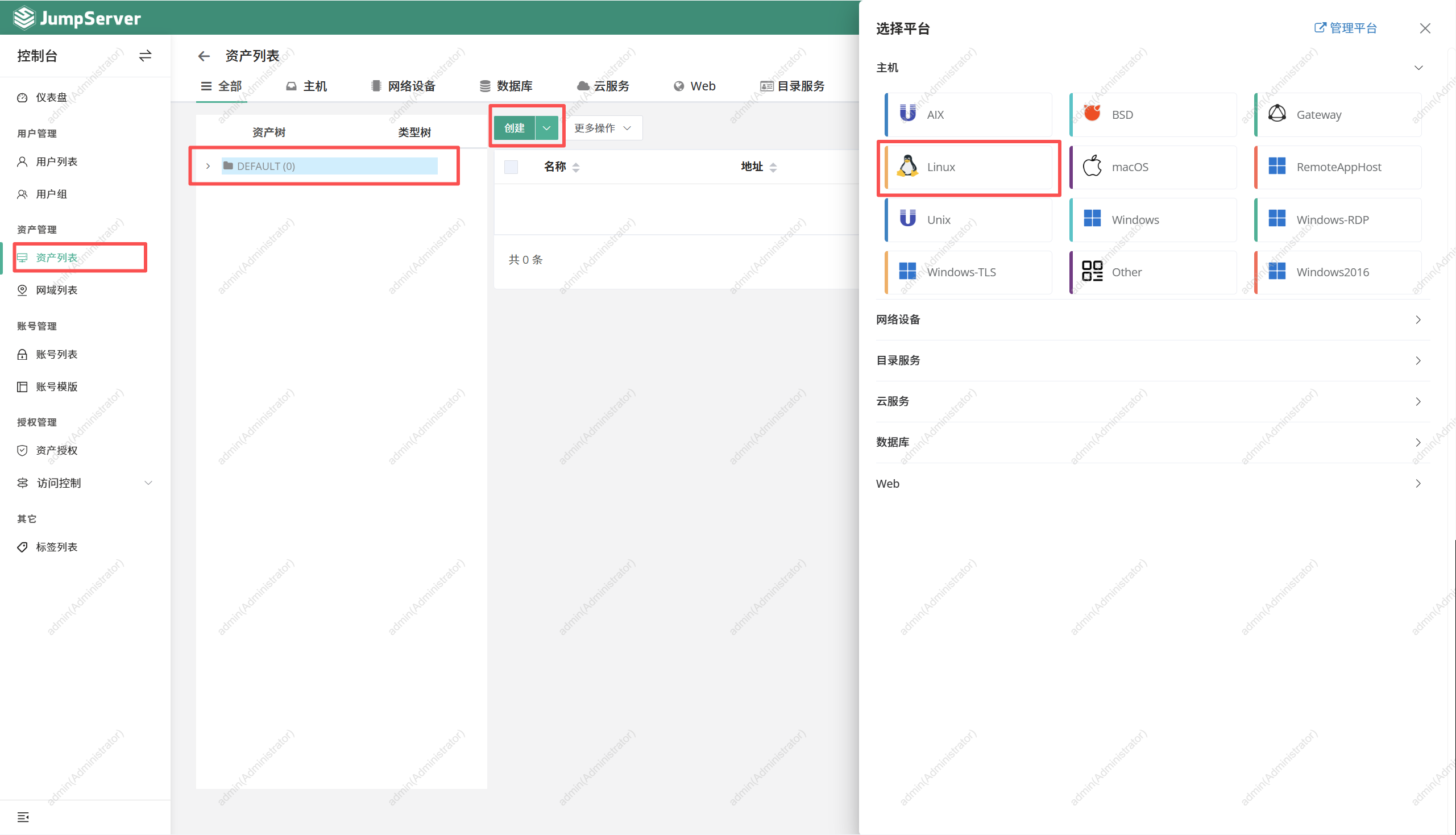This screenshot has width=1456, height=835.
Task: Expand the DEFAULT (0) tree node
Action: [208, 167]
